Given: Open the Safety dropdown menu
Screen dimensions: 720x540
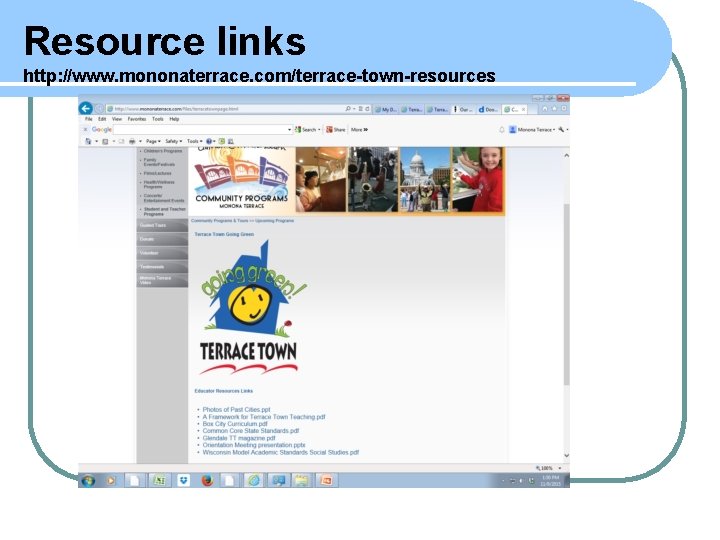Looking at the screenshot, I should coord(174,141).
